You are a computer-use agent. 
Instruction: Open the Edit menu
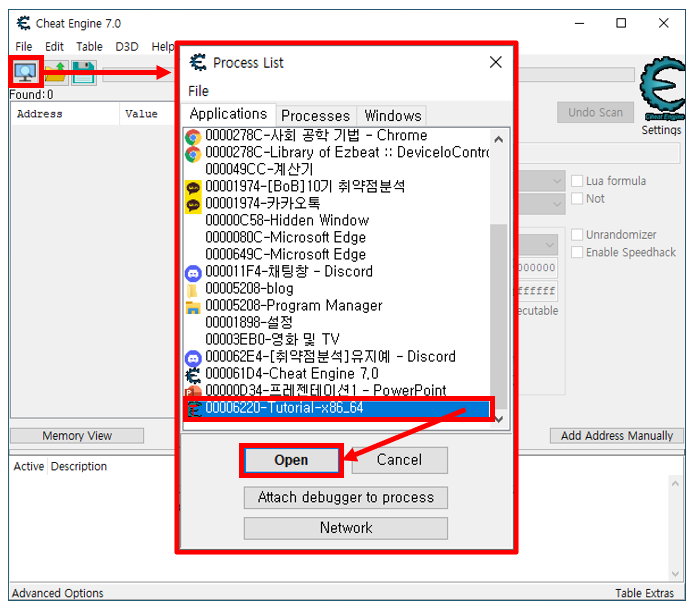pos(54,46)
